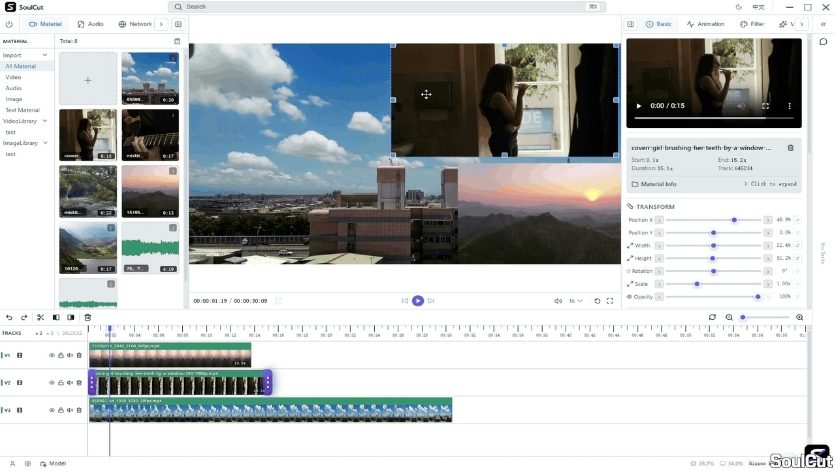The image size is (836, 471).
Task: Open the playback speed 1x dropdown
Action: [x=576, y=301]
